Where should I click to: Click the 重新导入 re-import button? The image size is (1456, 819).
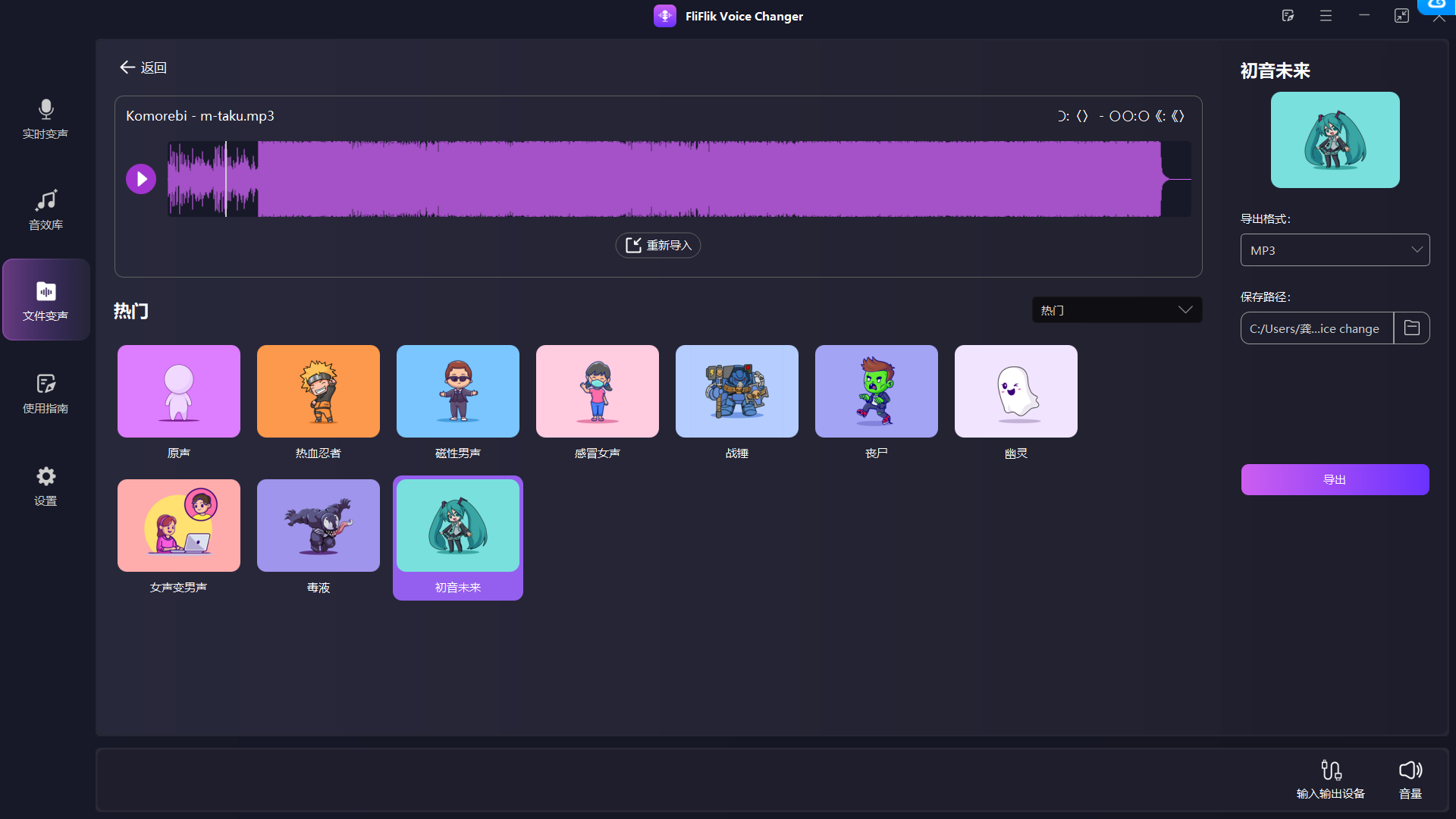click(657, 246)
